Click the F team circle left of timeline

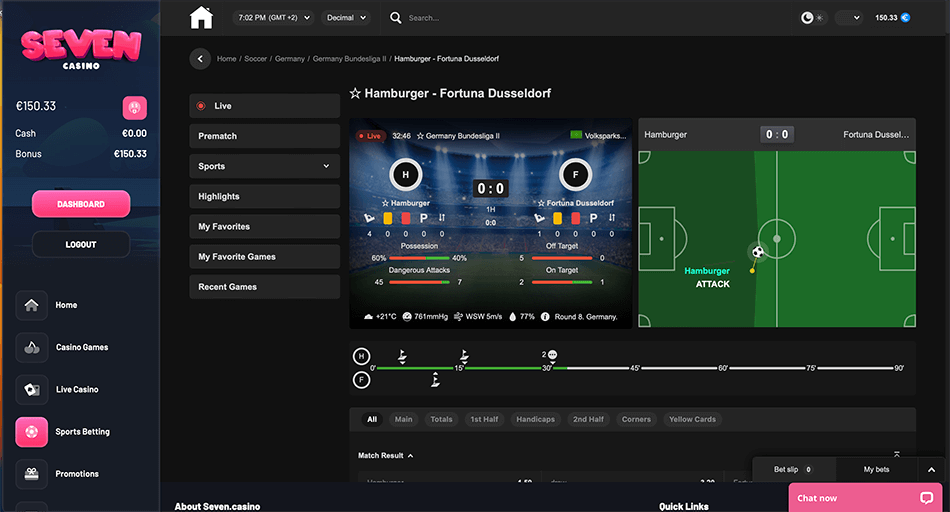[362, 380]
